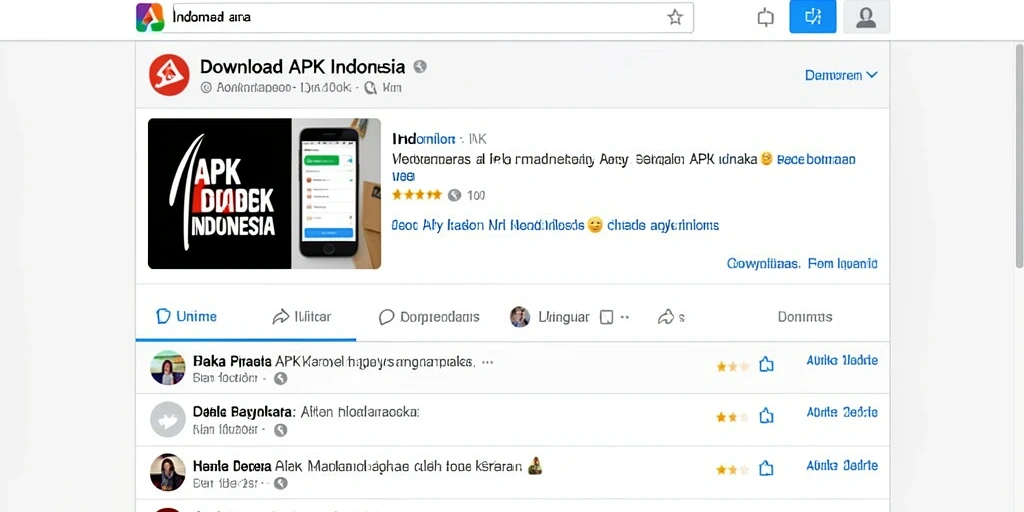Click the link at right of Henle Derera row
1024x512 pixels.
tap(842, 466)
